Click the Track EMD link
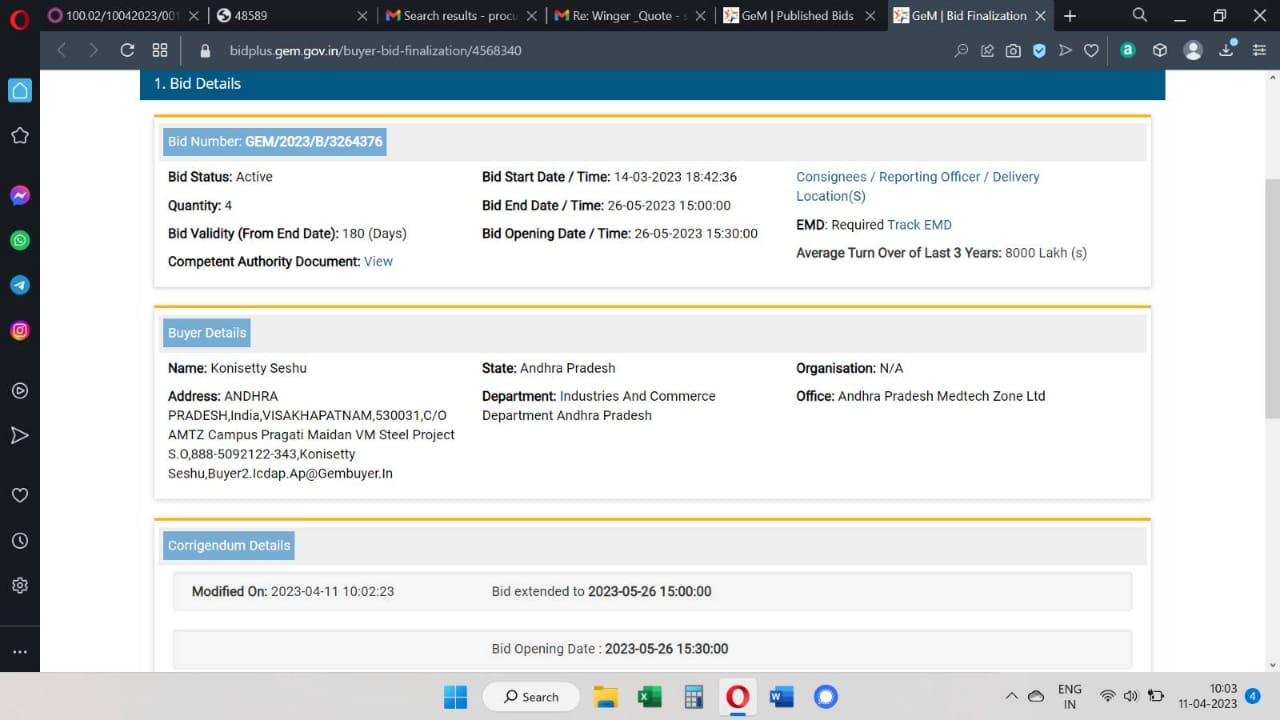 coord(919,225)
